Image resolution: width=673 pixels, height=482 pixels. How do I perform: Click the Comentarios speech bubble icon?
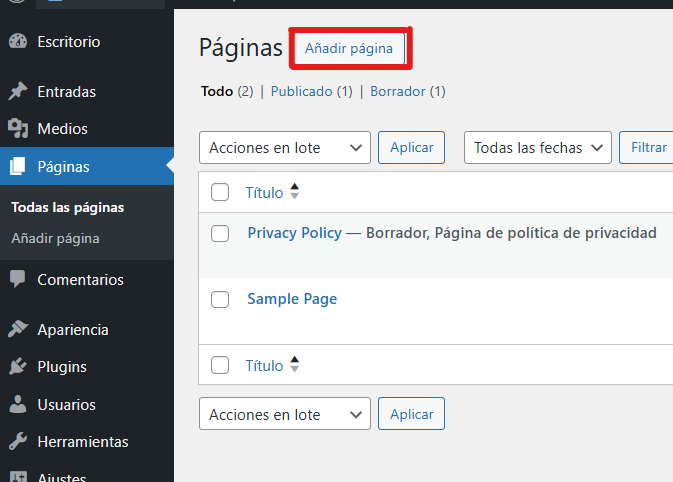[x=17, y=280]
